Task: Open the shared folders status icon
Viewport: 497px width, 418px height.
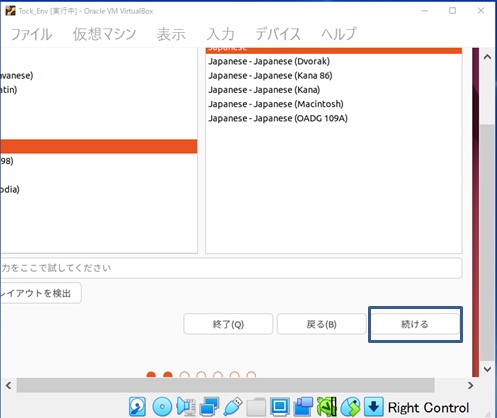Action: 256,407
